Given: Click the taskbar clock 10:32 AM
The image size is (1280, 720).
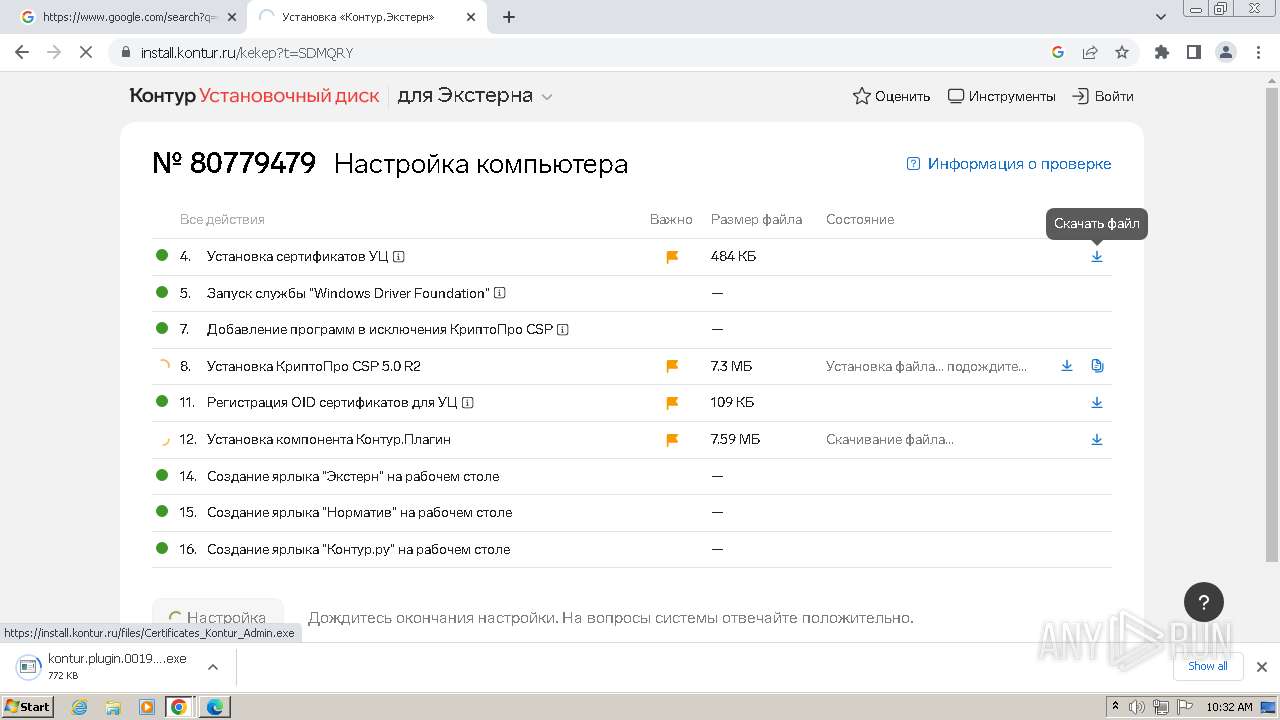Looking at the screenshot, I should (1229, 707).
